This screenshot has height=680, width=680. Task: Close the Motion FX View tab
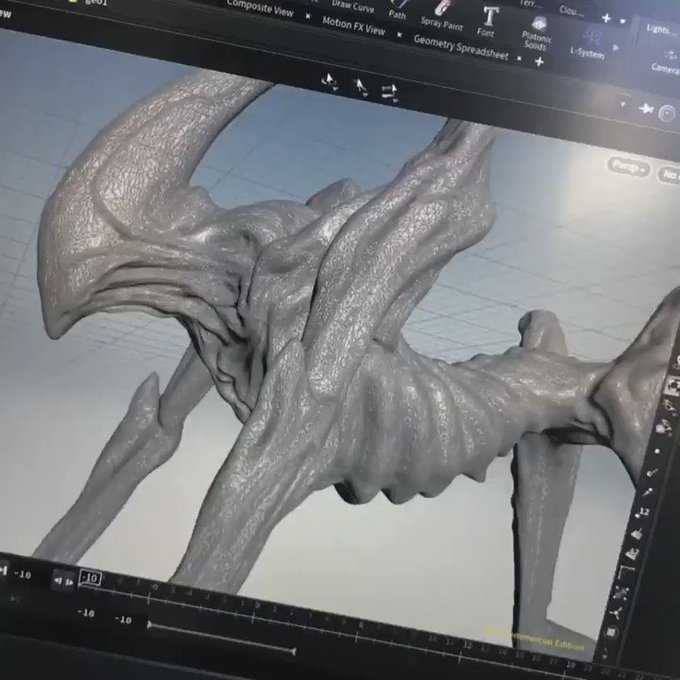[399, 34]
